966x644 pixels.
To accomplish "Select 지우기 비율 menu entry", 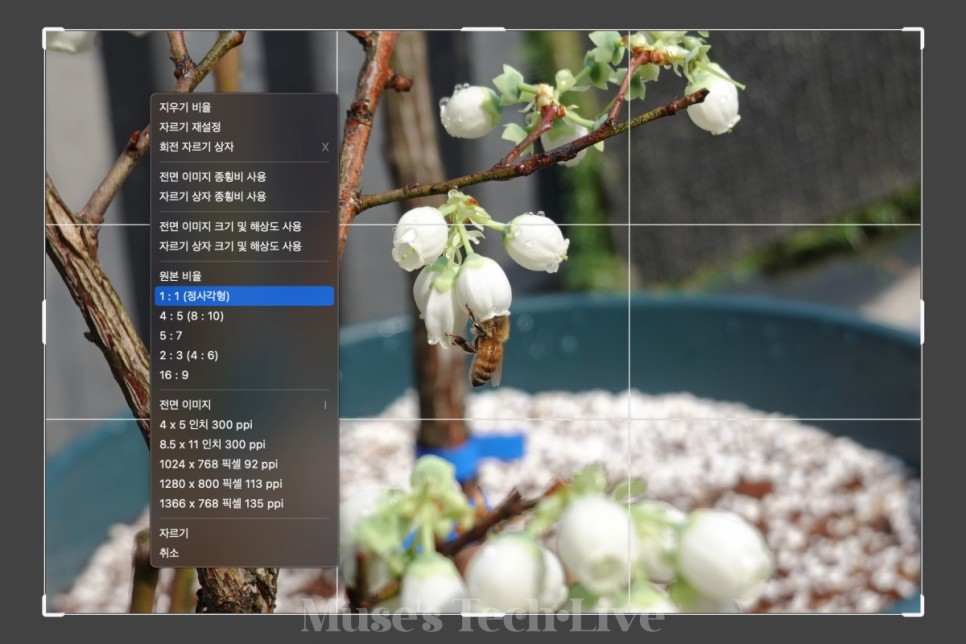I will click(245, 107).
